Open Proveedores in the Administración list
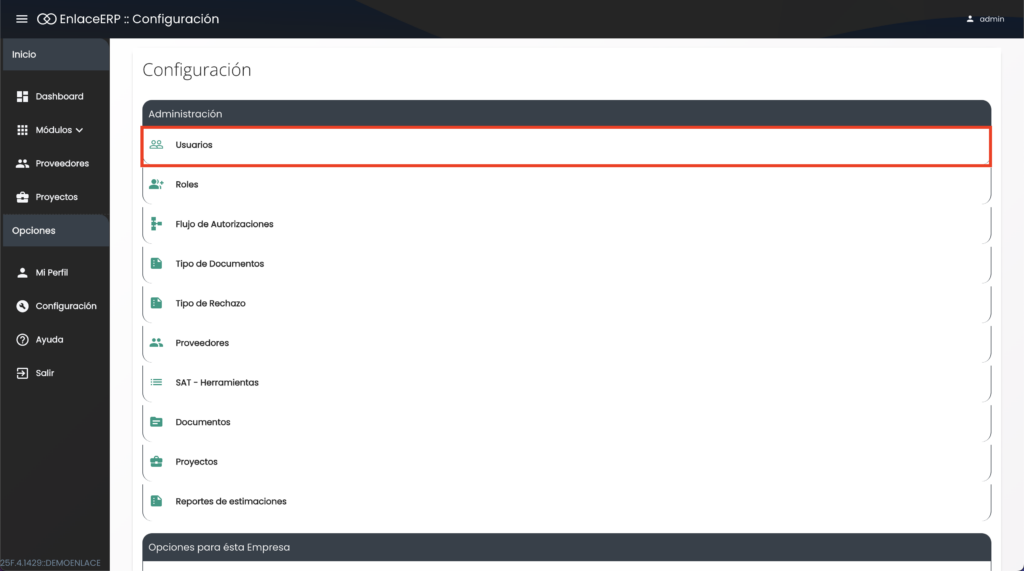This screenshot has width=1024, height=571. pyautogui.click(x=202, y=343)
